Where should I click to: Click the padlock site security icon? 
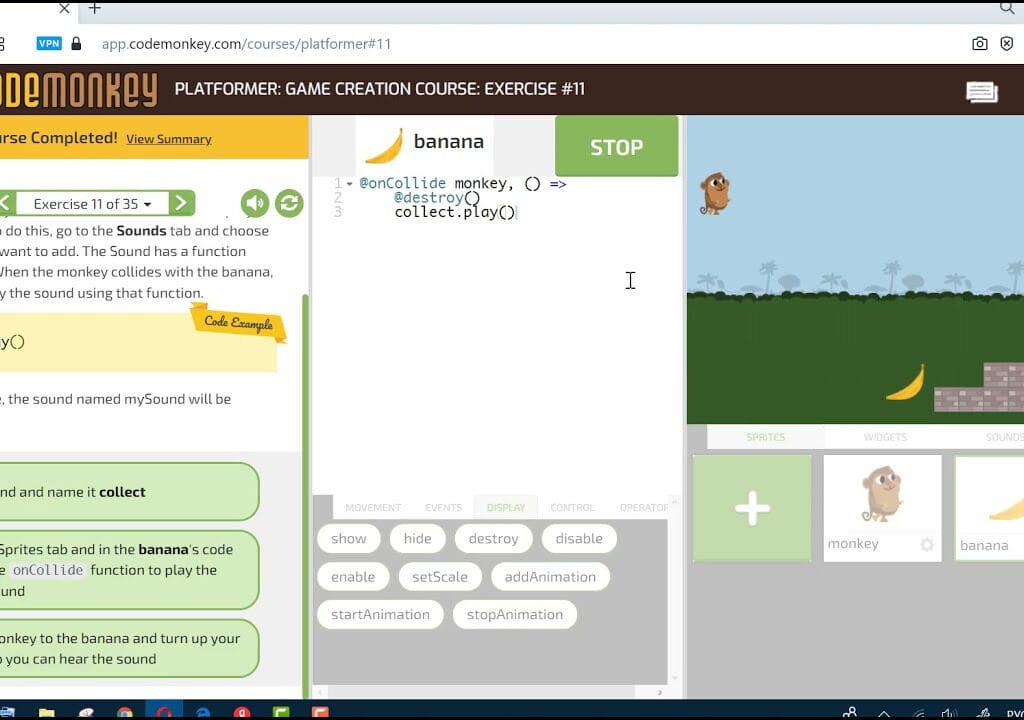tap(76, 44)
